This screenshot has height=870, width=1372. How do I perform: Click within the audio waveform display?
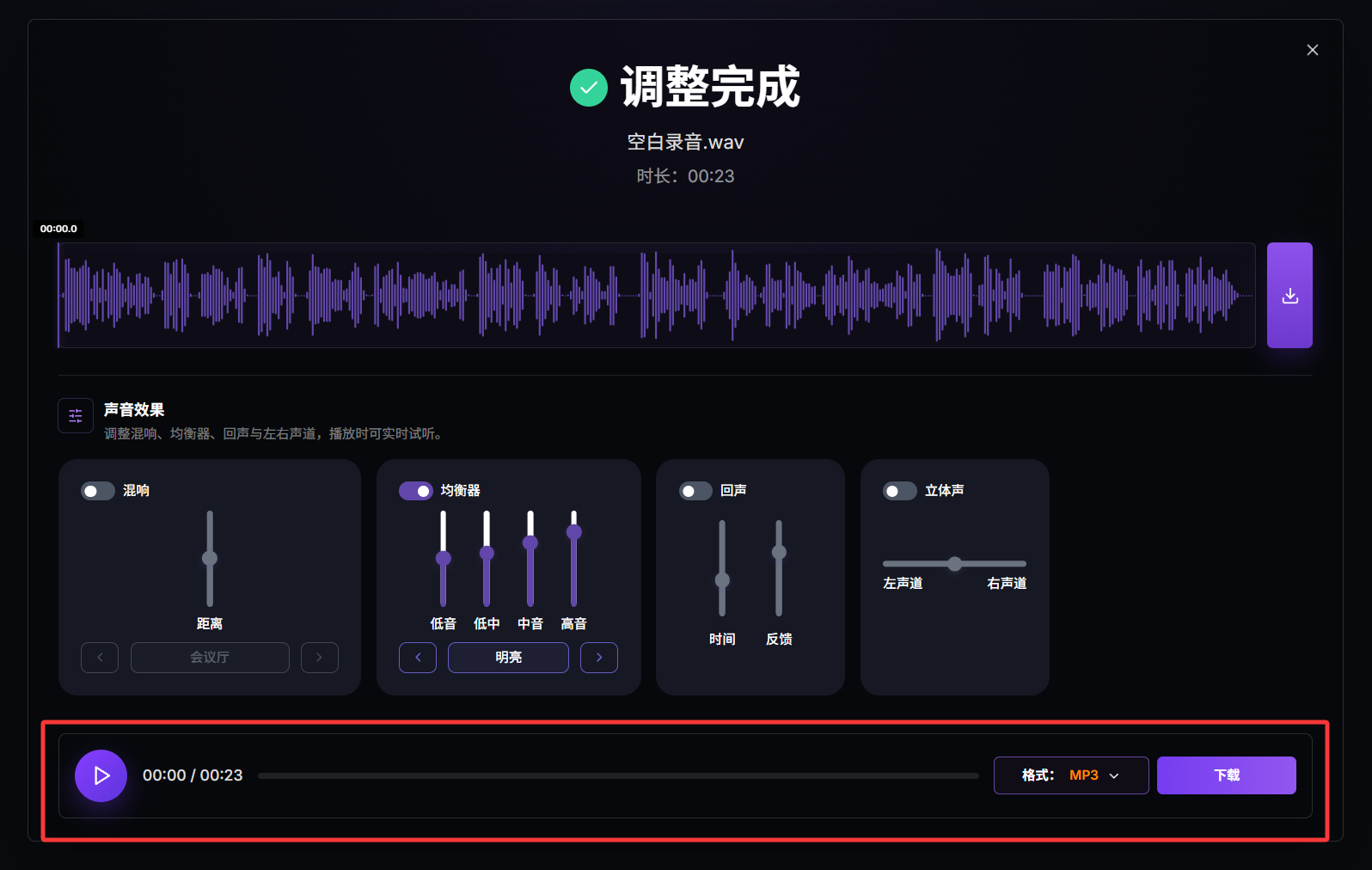click(657, 295)
